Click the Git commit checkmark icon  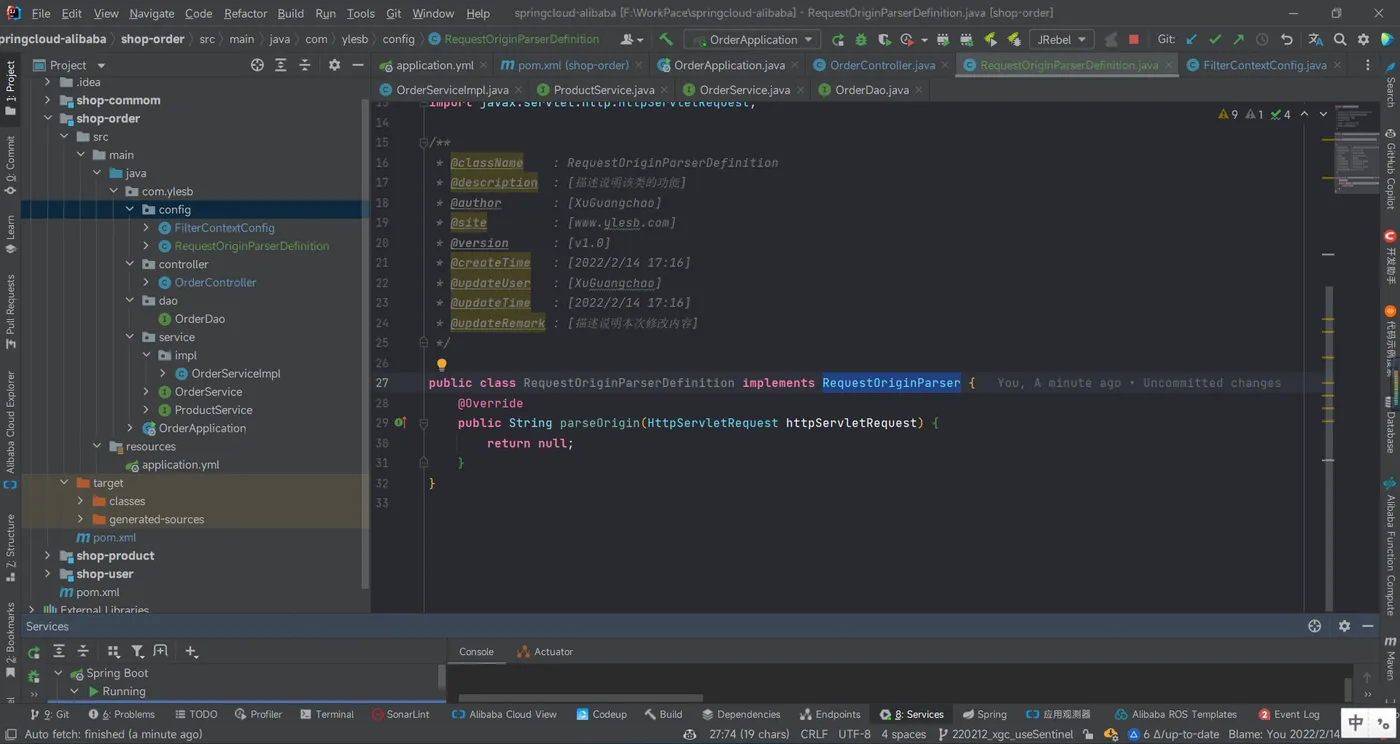coord(1215,40)
